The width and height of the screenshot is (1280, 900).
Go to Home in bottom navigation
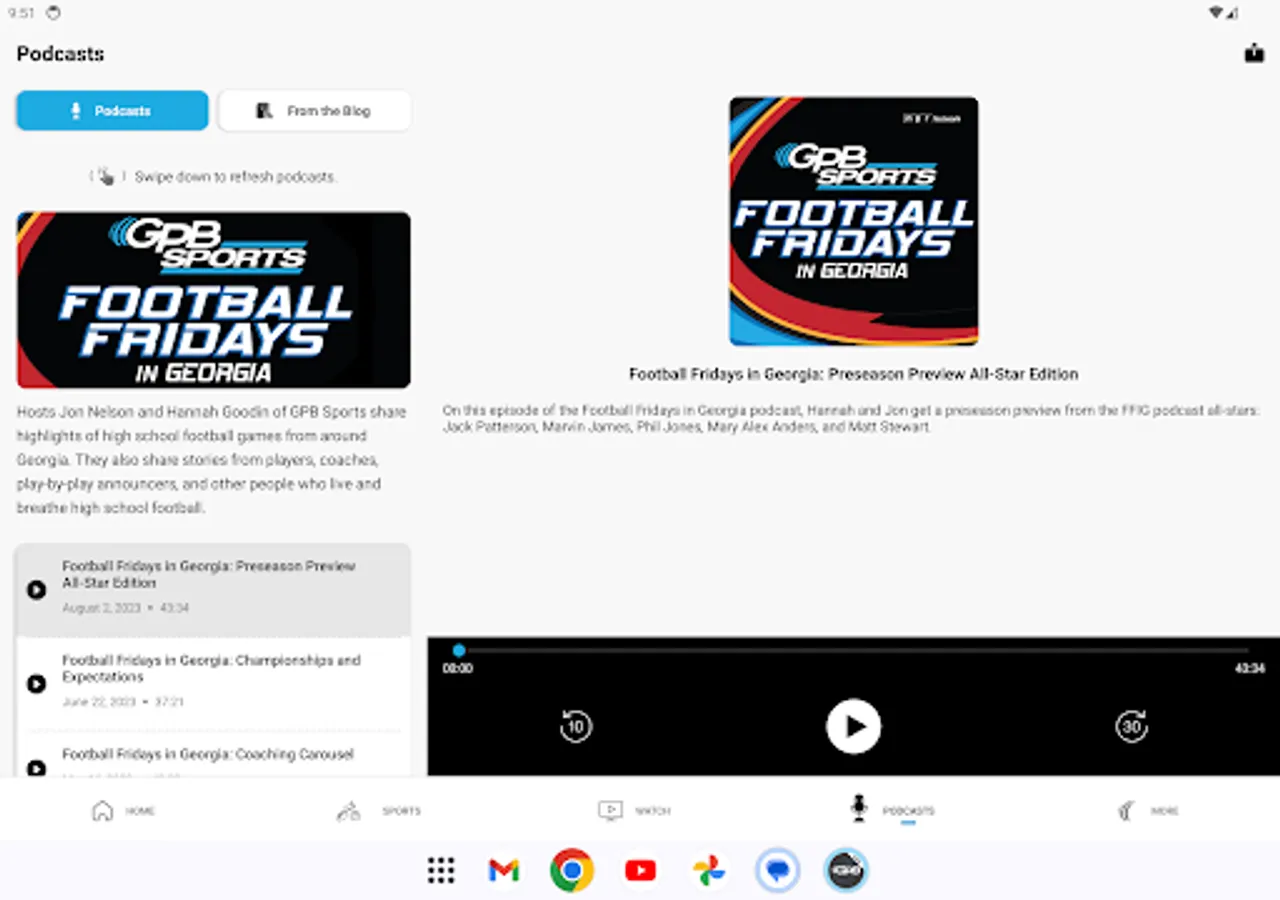pos(123,810)
